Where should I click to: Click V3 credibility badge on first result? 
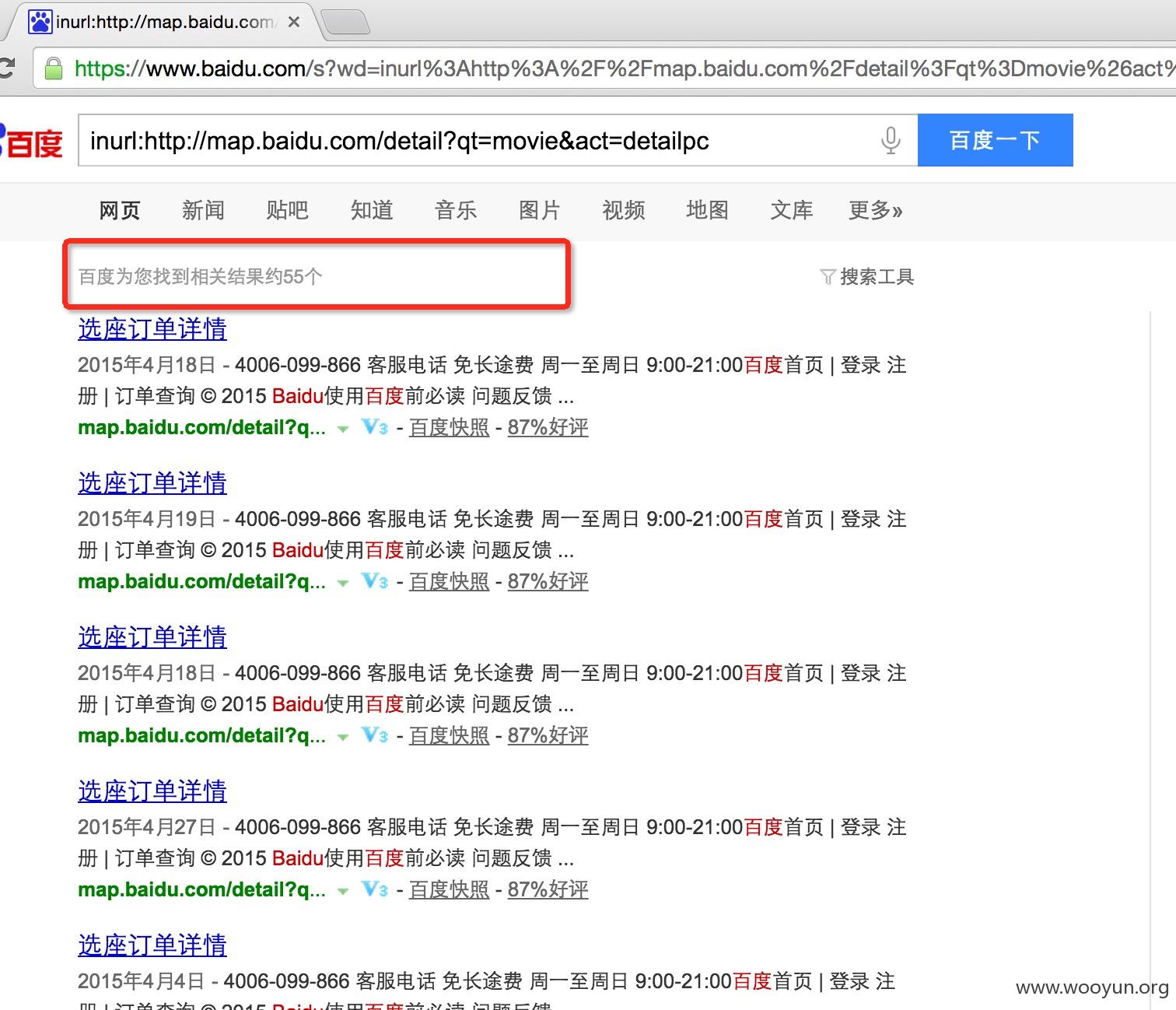pyautogui.click(x=375, y=426)
